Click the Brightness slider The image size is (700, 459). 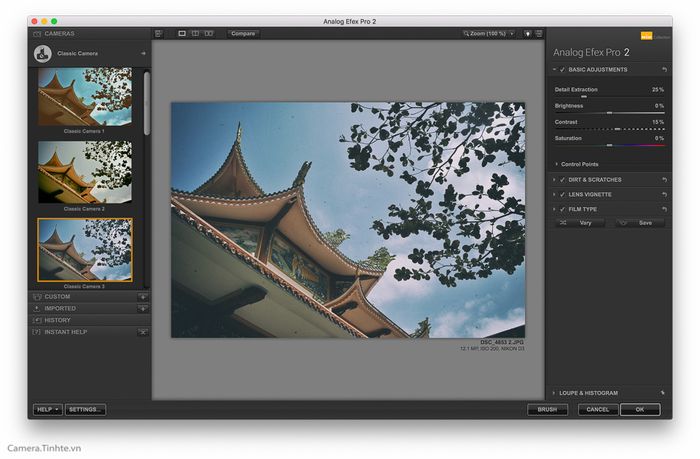[x=610, y=113]
